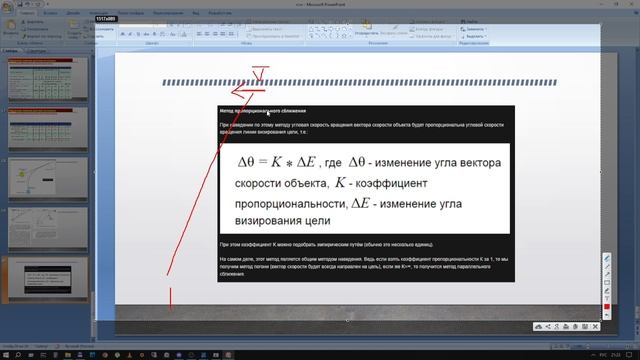The width and height of the screenshot is (640, 360).
Task: Search similar images on Google
Action: pyautogui.click(x=557, y=327)
